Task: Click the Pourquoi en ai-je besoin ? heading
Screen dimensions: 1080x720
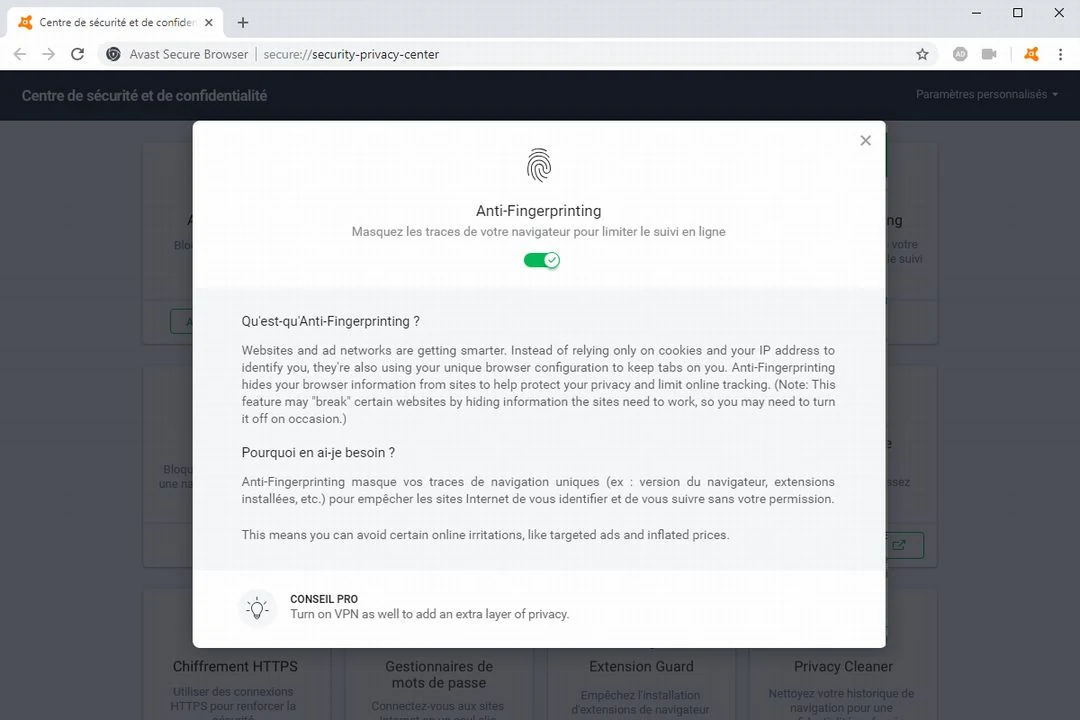Action: coord(318,453)
